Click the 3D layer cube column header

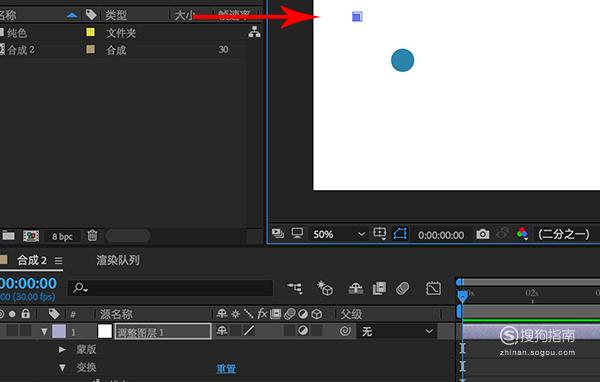[x=316, y=314]
